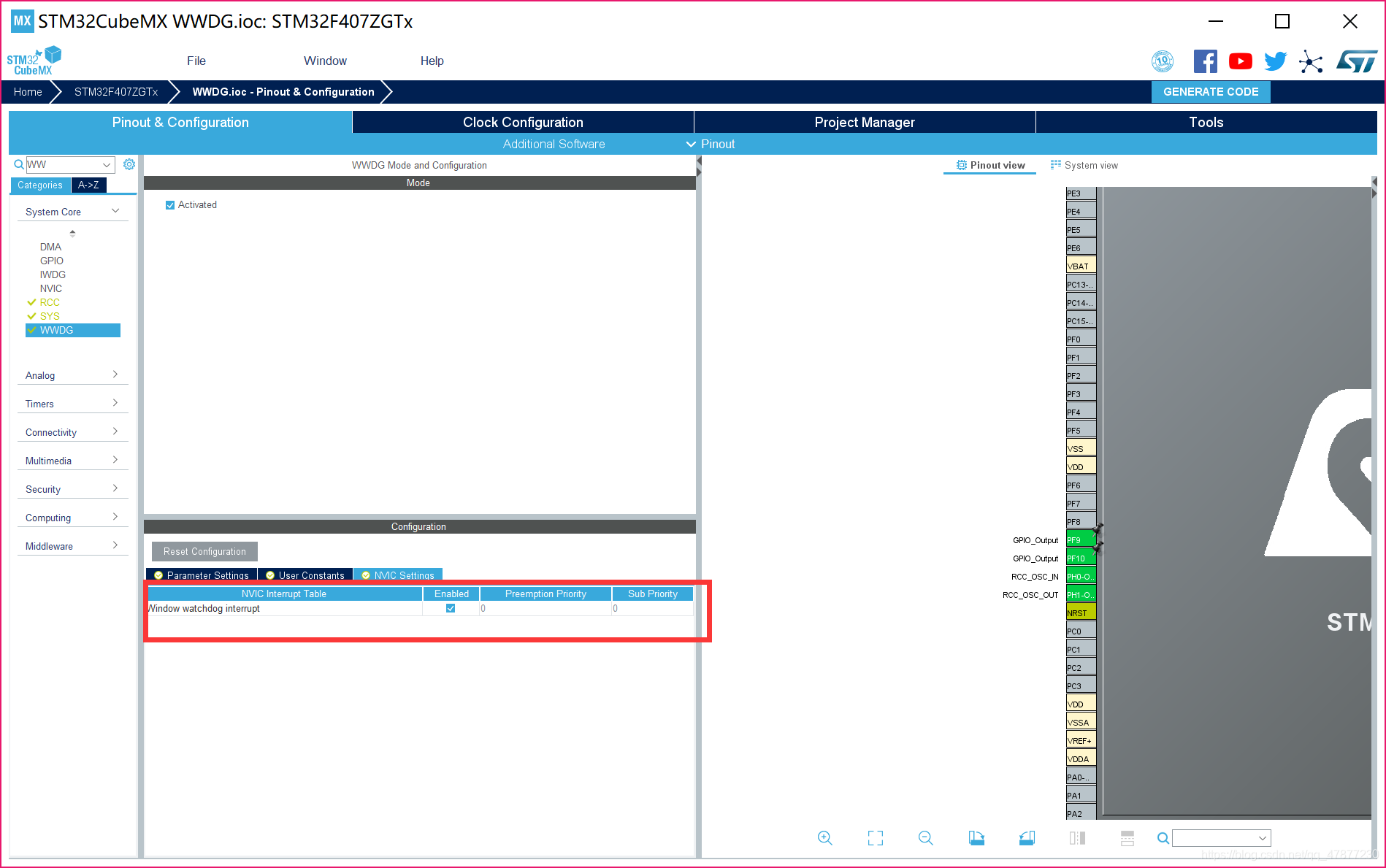Toggle Window watchdog interrupt Enabled checkbox
Image resolution: width=1386 pixels, height=868 pixels.
(451, 608)
